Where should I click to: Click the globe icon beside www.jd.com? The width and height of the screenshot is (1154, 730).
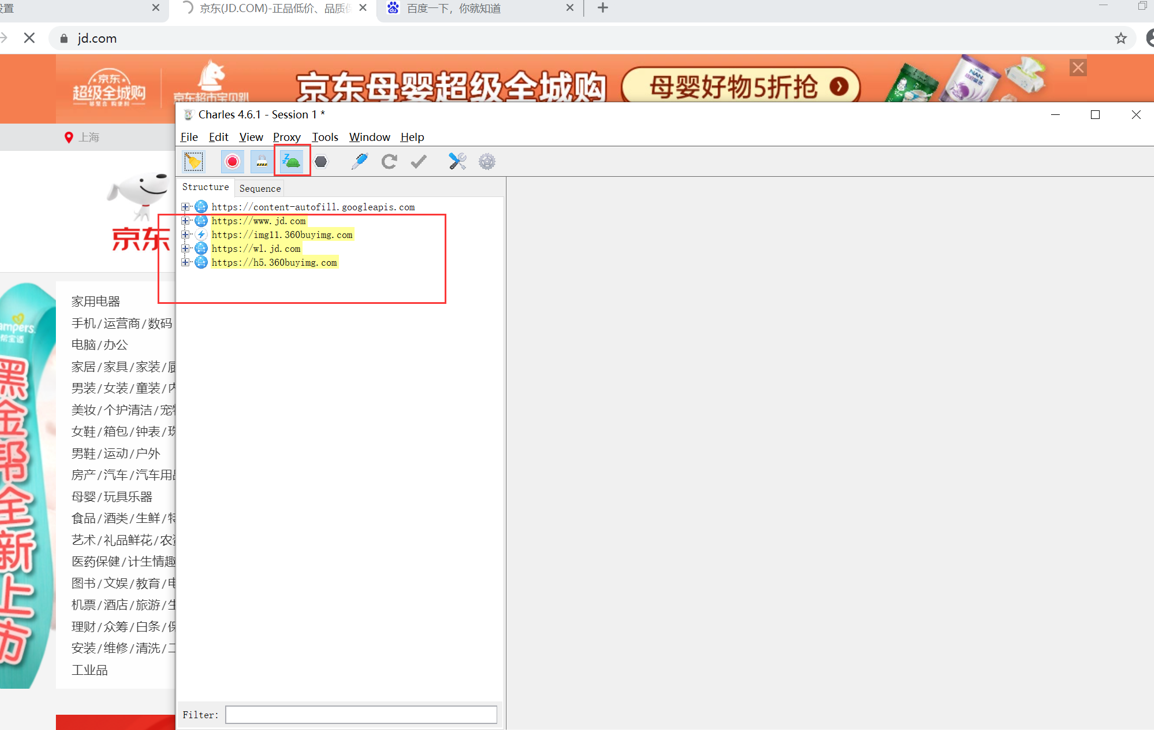201,221
